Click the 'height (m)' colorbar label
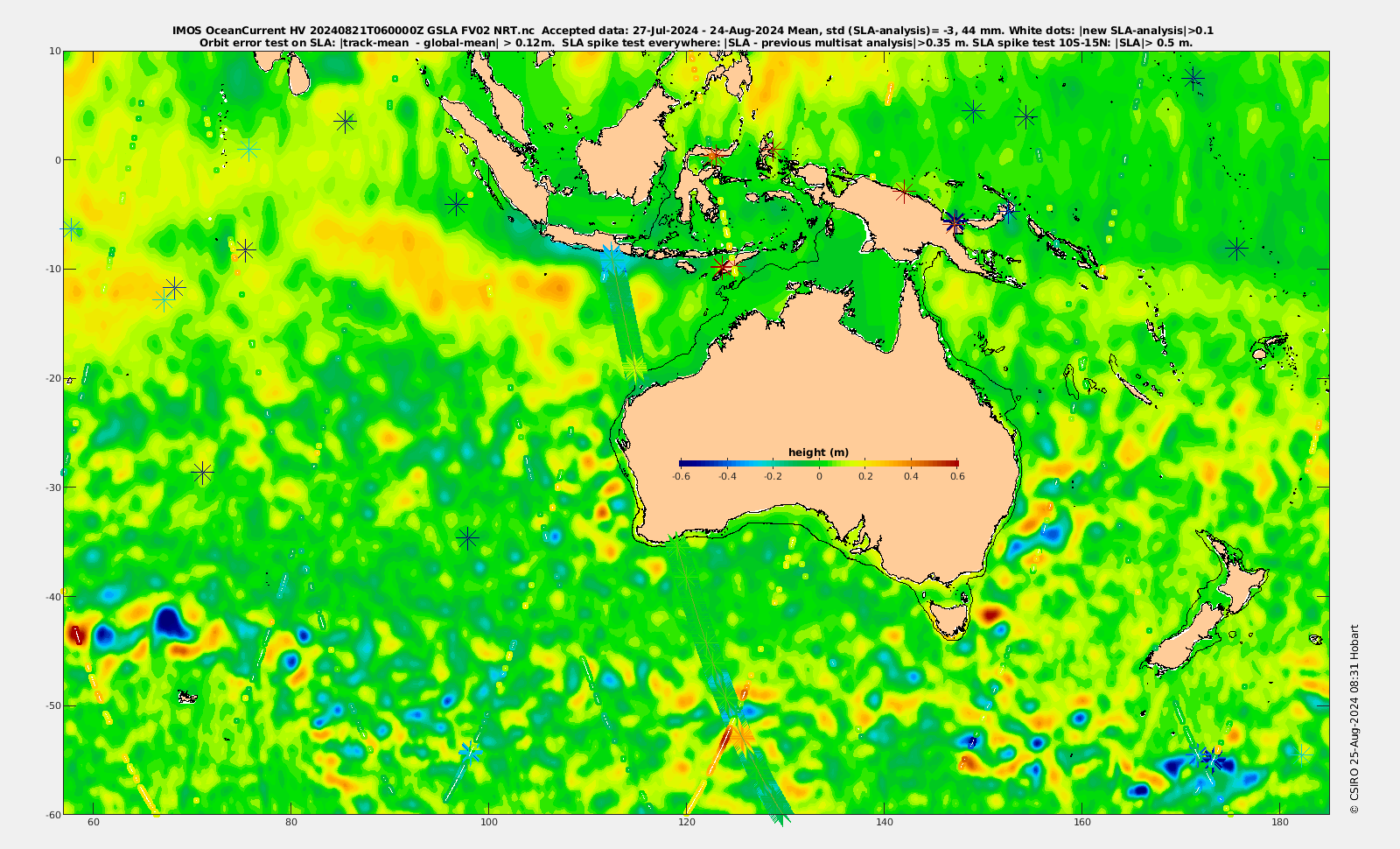Screen dimensions: 1400x849 tap(818, 453)
